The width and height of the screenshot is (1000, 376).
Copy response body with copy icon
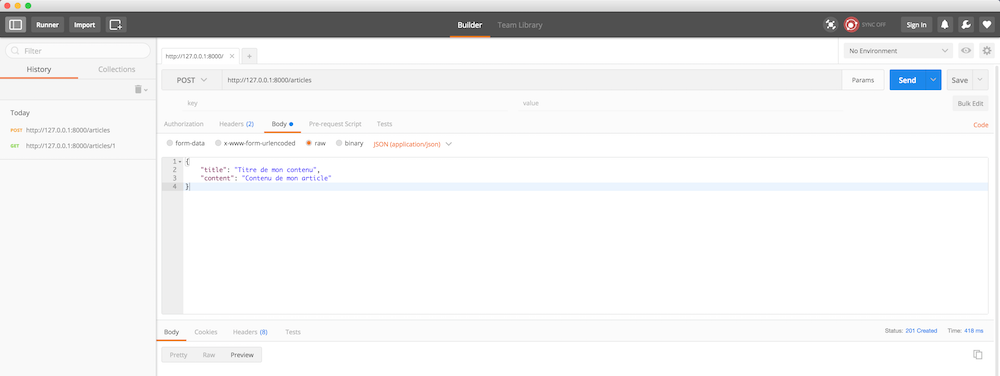point(977,354)
